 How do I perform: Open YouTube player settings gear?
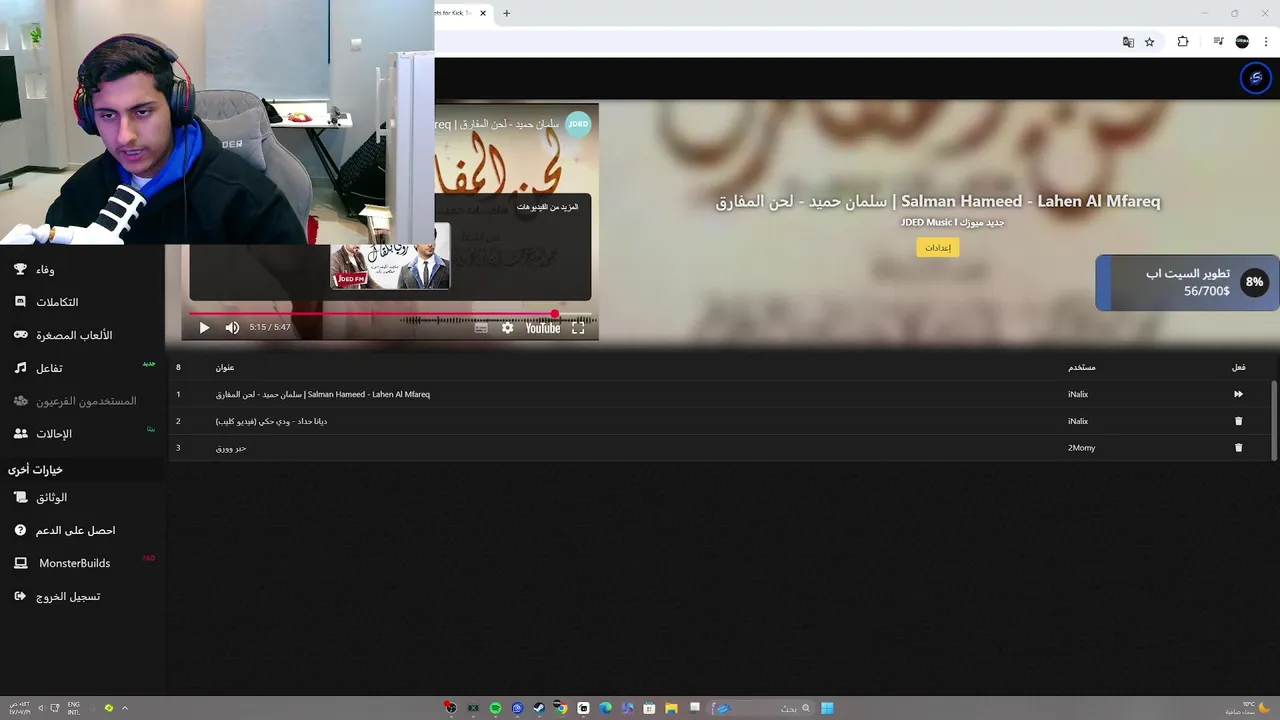507,328
